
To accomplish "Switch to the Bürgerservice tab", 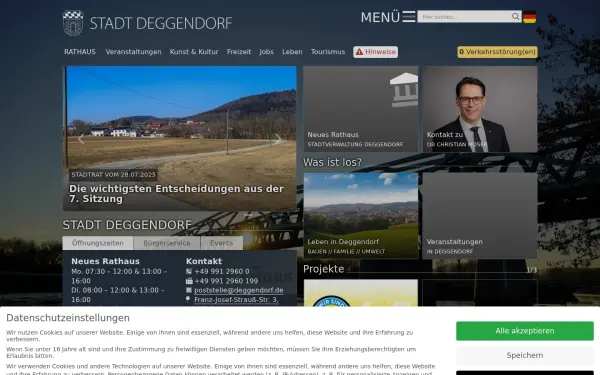I will pyautogui.click(x=166, y=243).
